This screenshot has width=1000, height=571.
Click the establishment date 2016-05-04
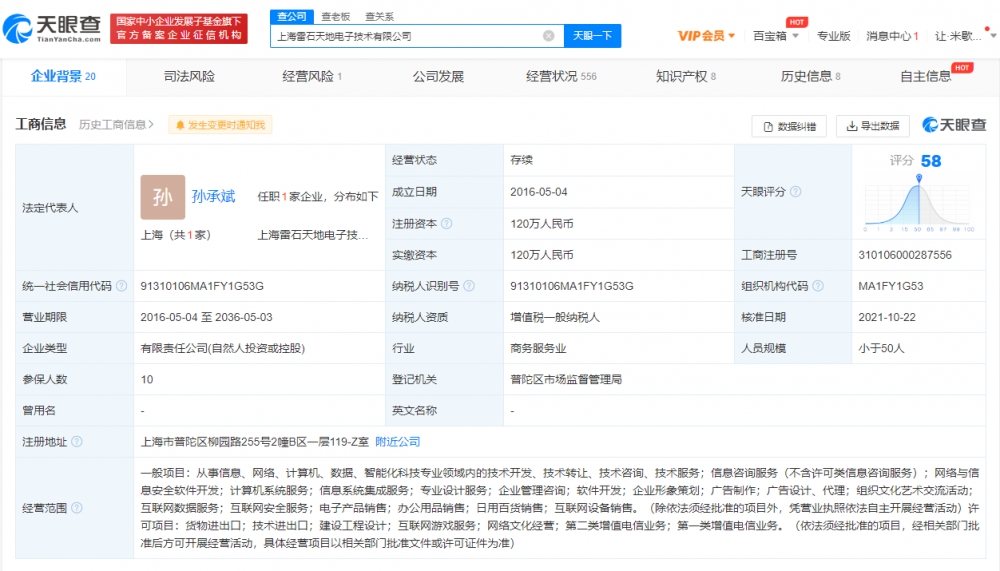539,191
